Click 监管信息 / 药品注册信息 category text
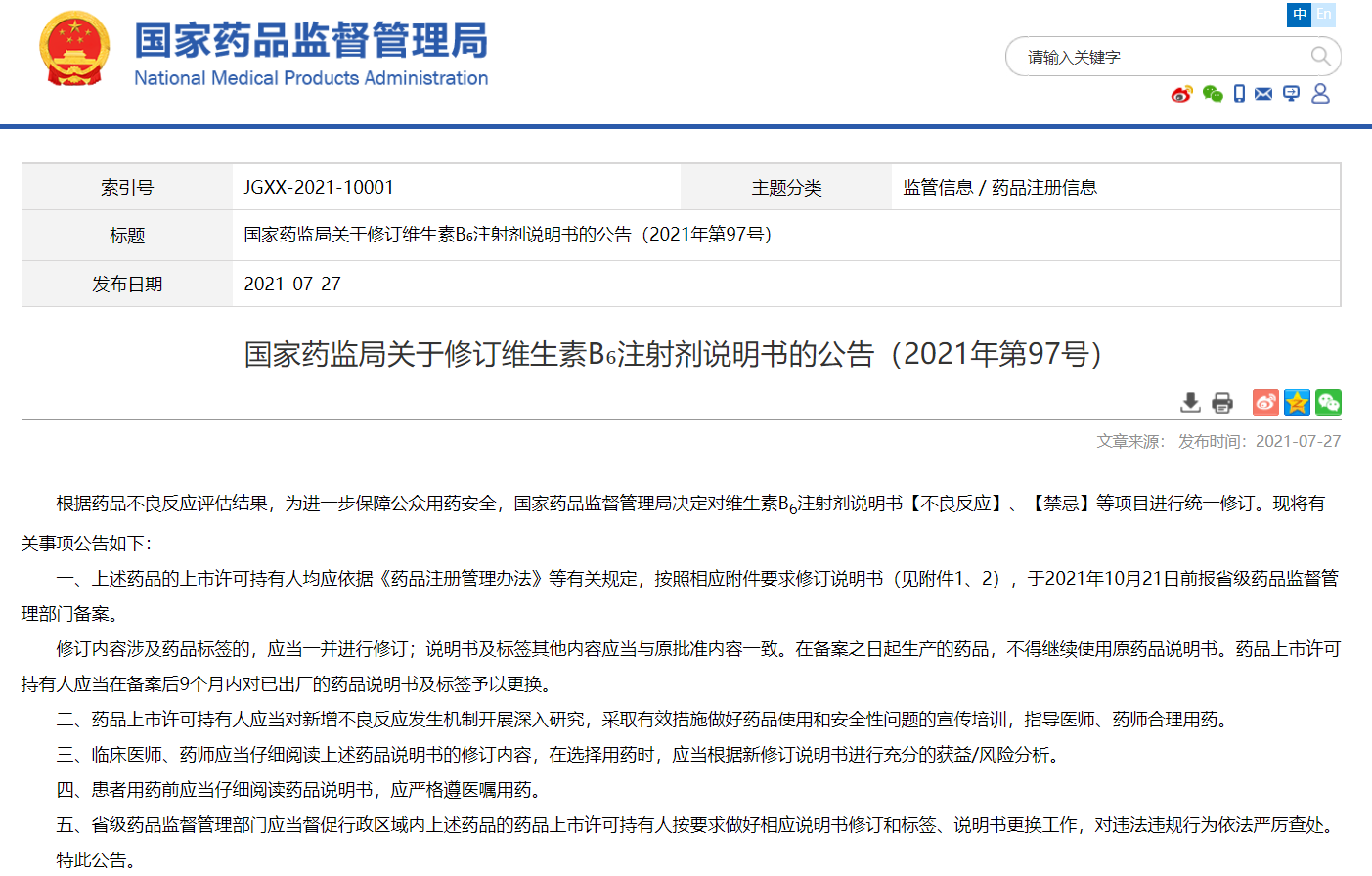 [x=999, y=187]
